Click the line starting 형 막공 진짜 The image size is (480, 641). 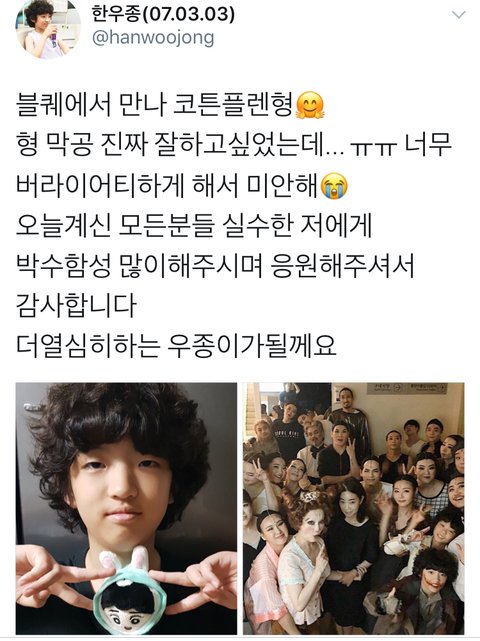[233, 145]
